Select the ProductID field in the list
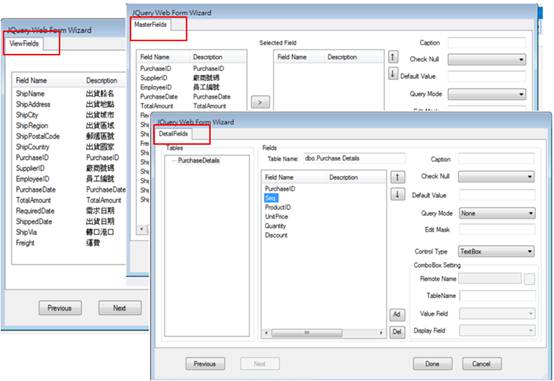 pyautogui.click(x=278, y=207)
